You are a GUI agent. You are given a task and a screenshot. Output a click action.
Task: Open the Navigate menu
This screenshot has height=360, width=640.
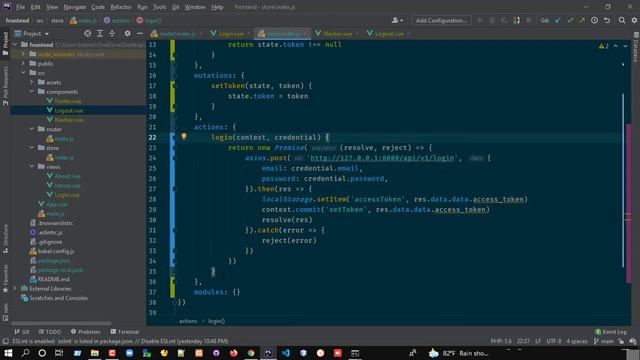[75, 7]
